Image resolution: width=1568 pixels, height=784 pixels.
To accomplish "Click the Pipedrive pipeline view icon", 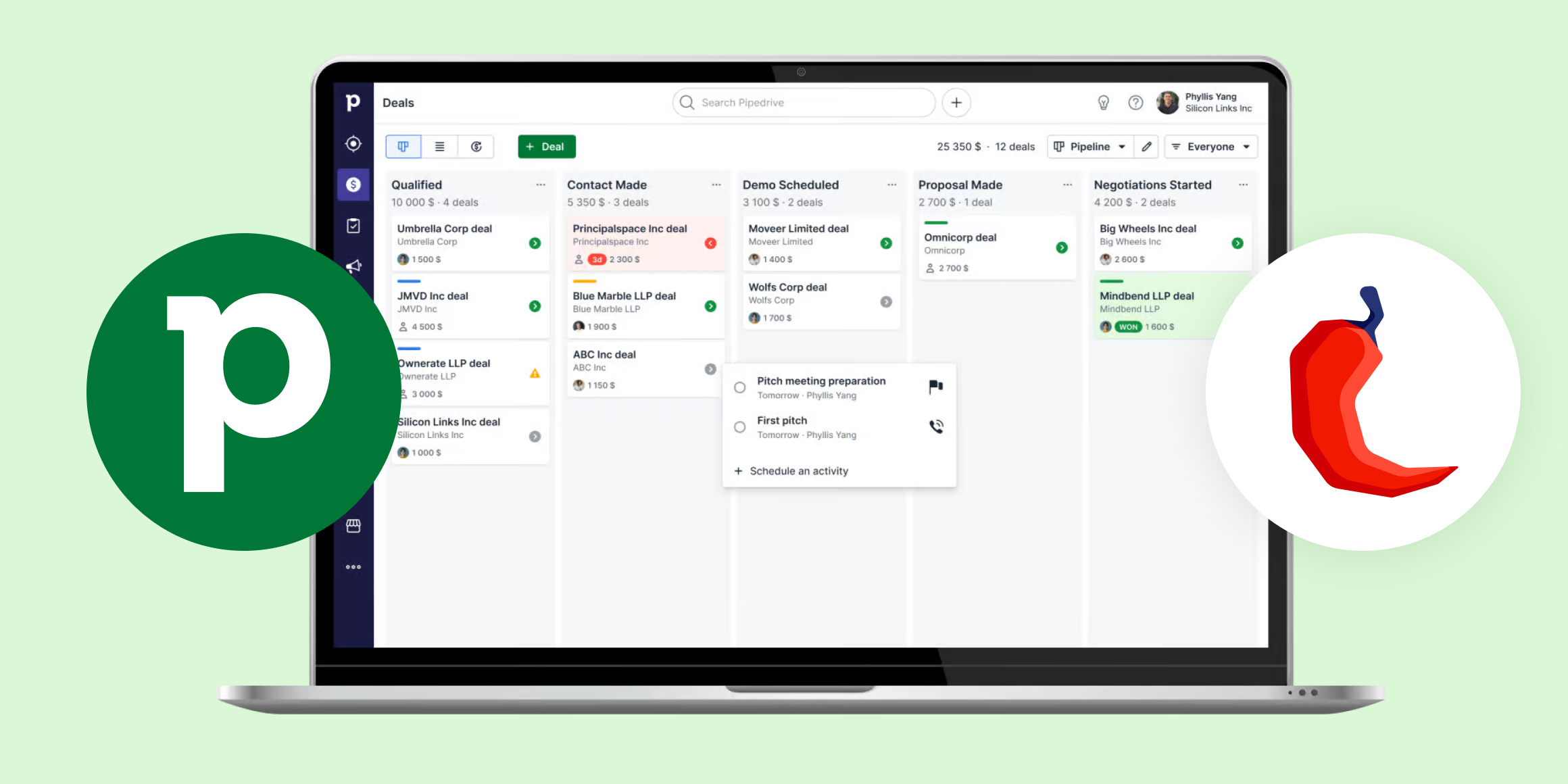I will coord(400,146).
